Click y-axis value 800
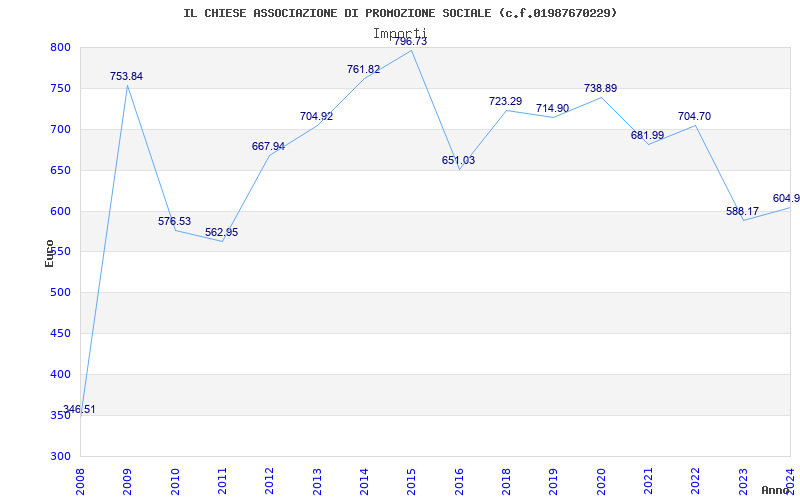Screen dimensions: 800x500 pyautogui.click(x=60, y=47)
